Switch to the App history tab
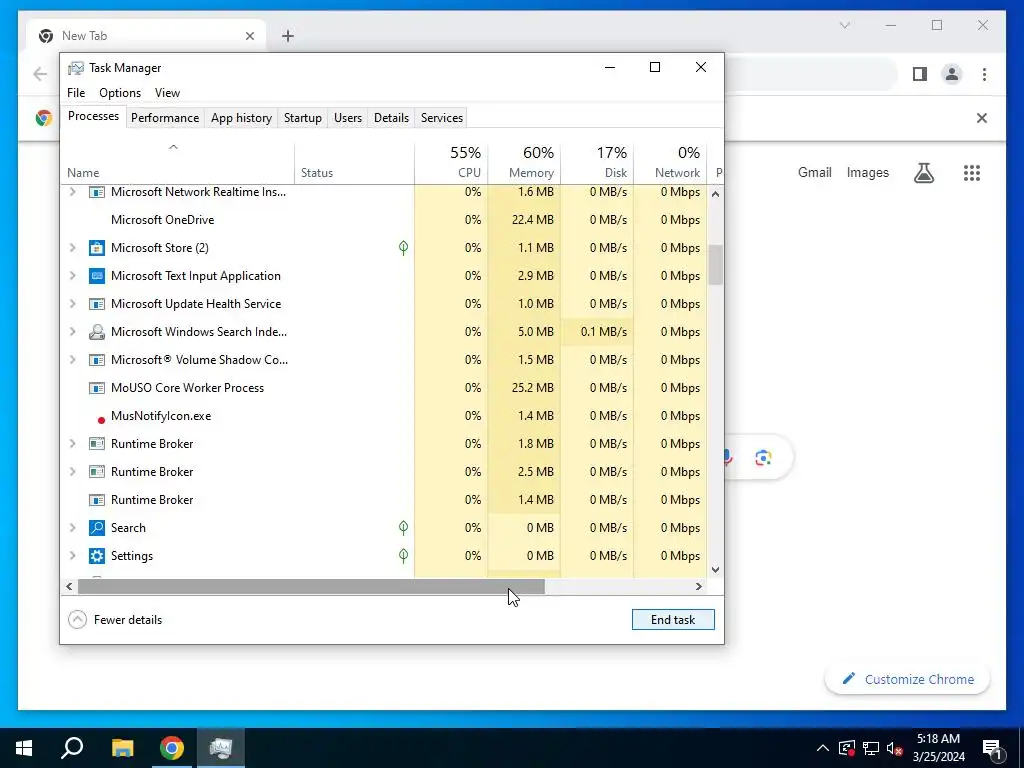The image size is (1024, 768). (x=241, y=118)
